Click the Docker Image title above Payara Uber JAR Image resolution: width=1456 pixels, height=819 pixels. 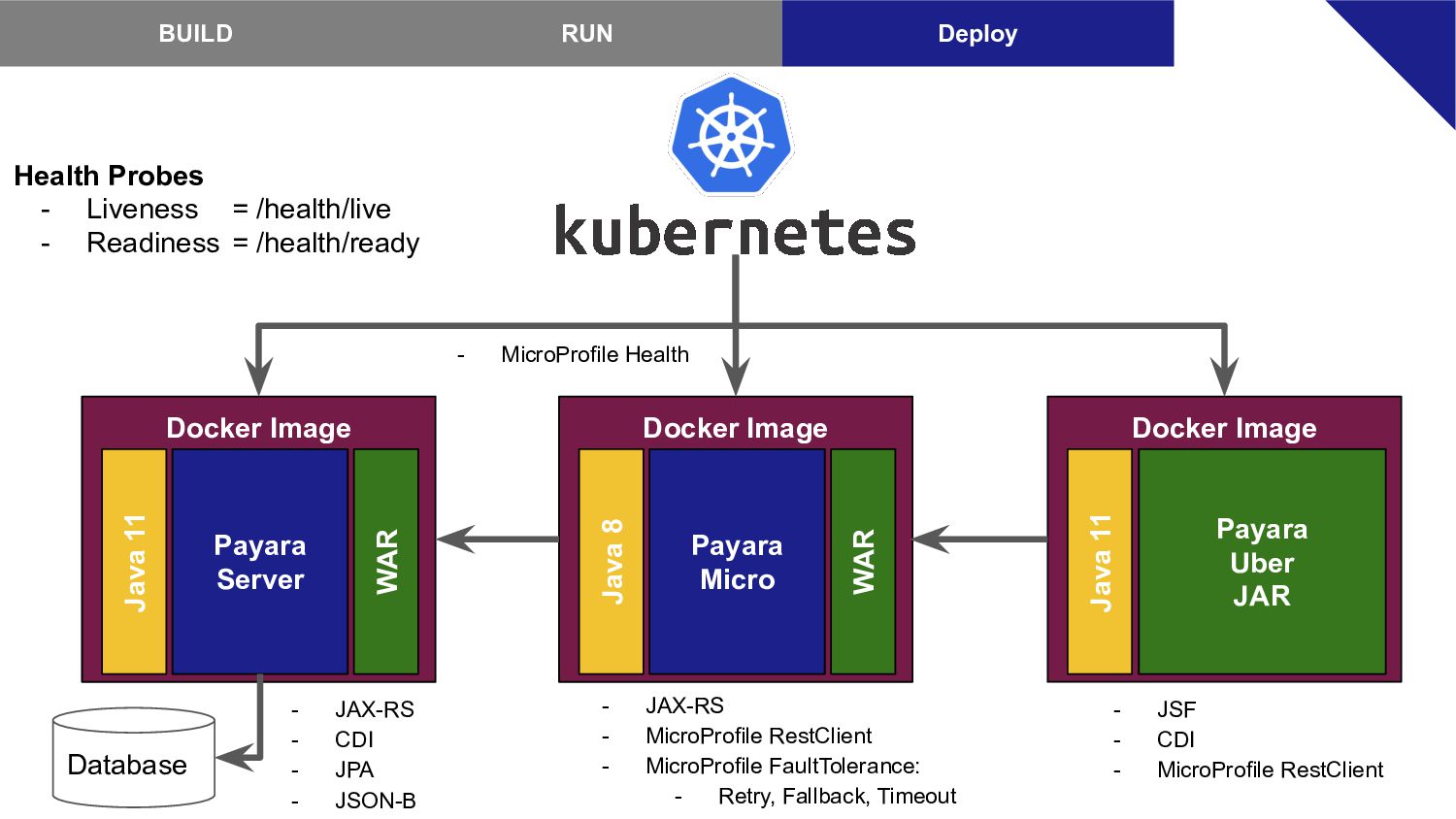point(1224,428)
